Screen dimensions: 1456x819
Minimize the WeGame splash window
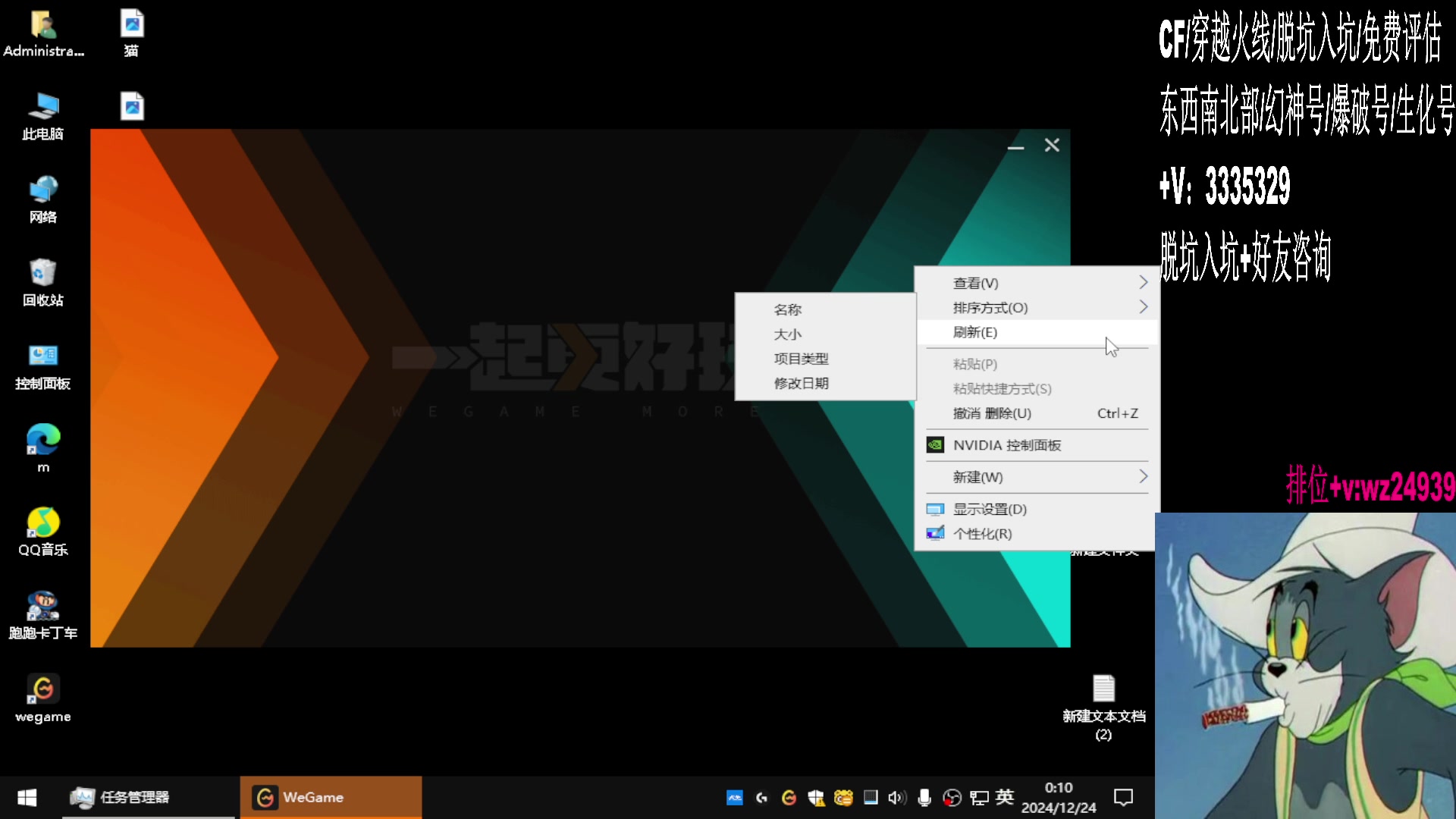pos(1015,146)
